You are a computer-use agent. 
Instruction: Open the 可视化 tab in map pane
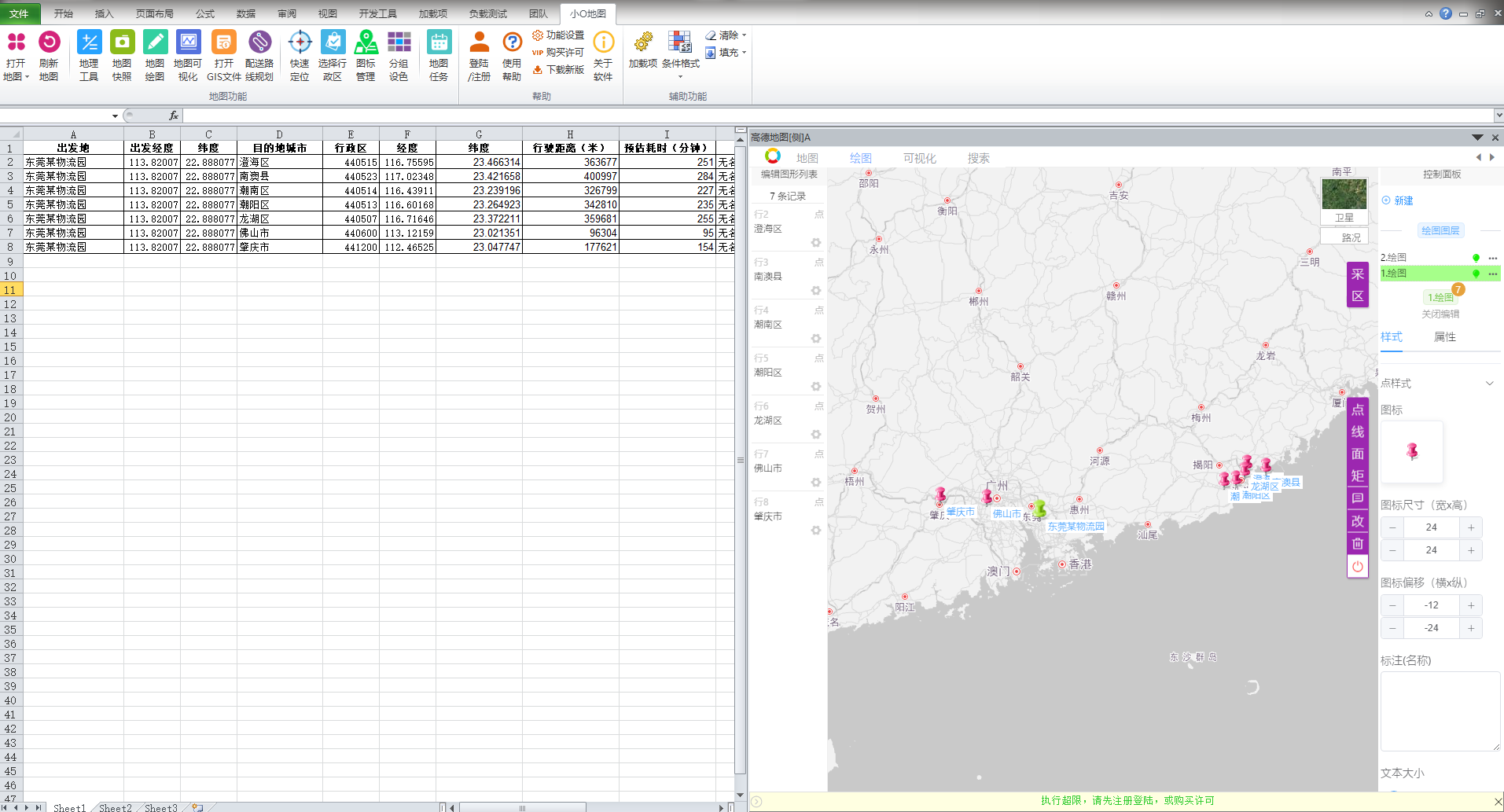pos(919,158)
